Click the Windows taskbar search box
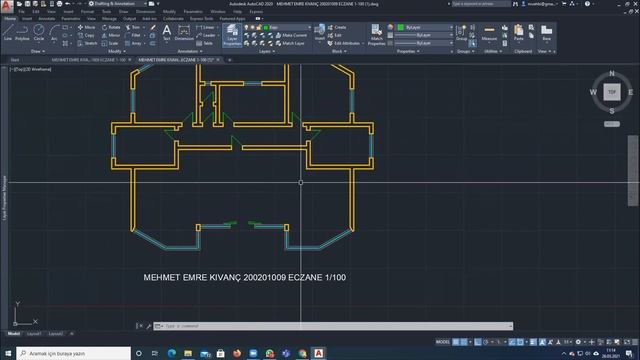Image resolution: width=640 pixels, height=360 pixels. [73, 353]
